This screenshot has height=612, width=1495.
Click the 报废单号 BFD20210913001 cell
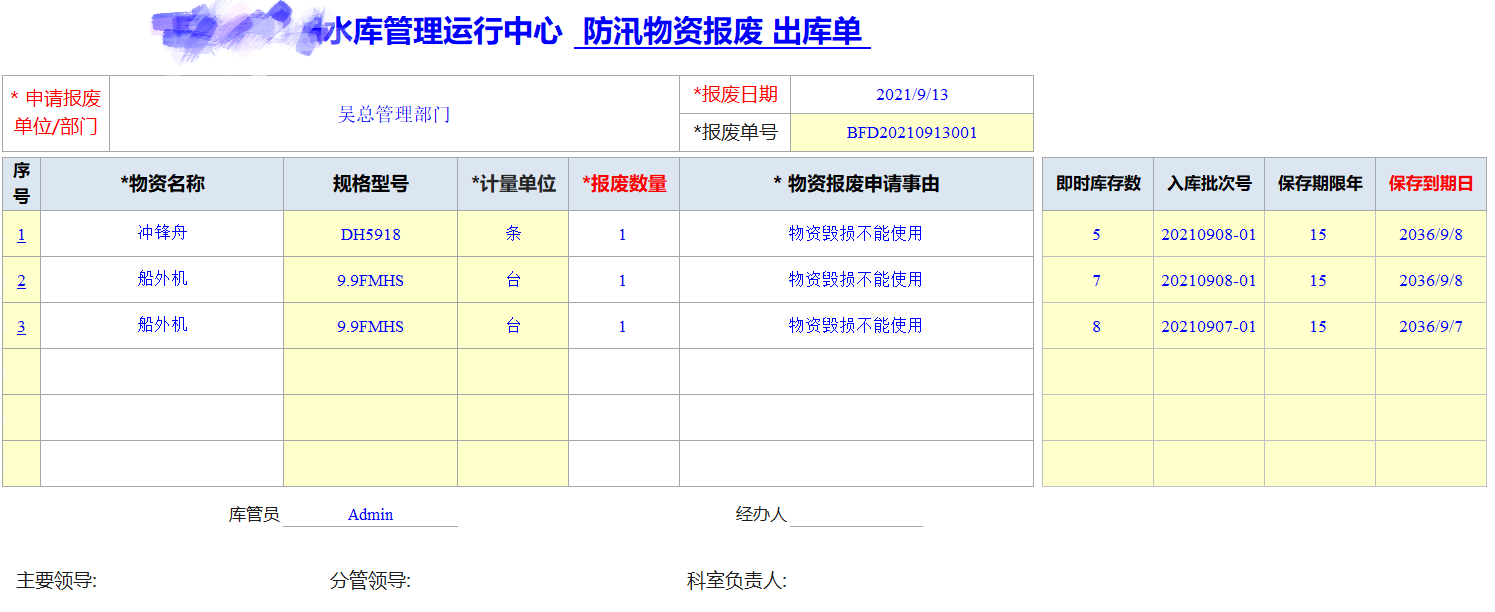[x=913, y=131]
